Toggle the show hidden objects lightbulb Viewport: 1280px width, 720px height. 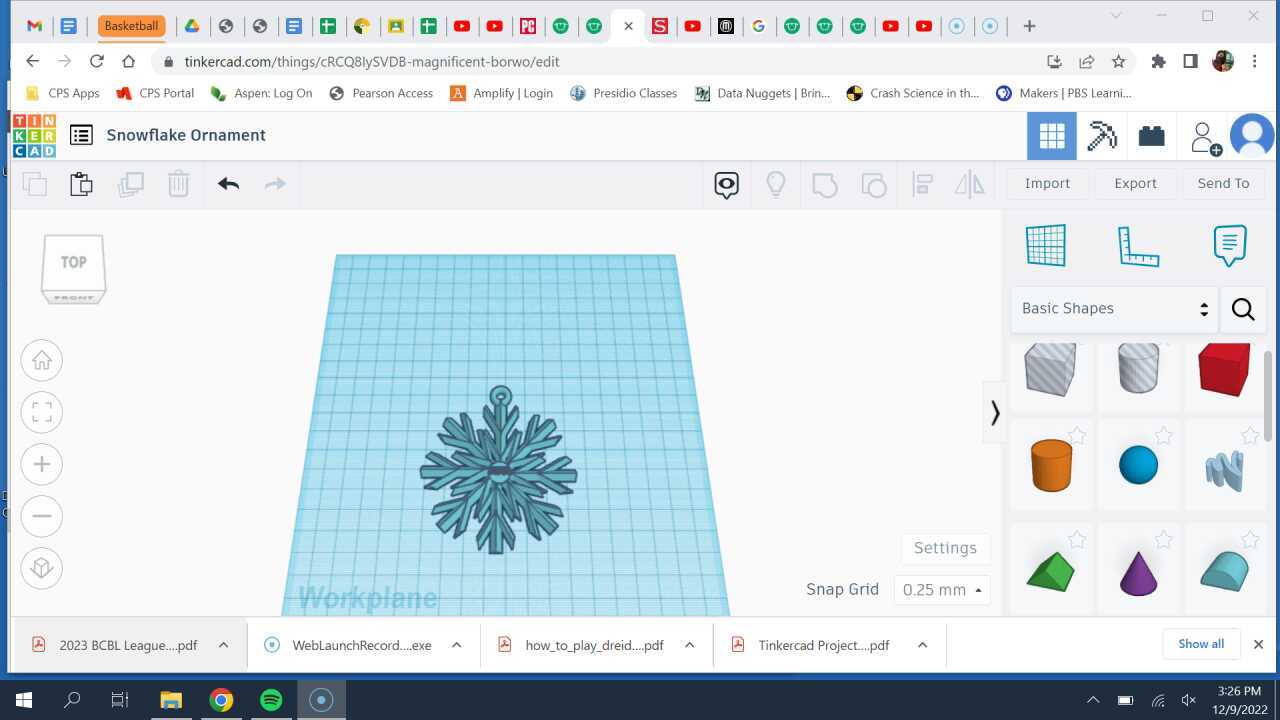point(775,184)
